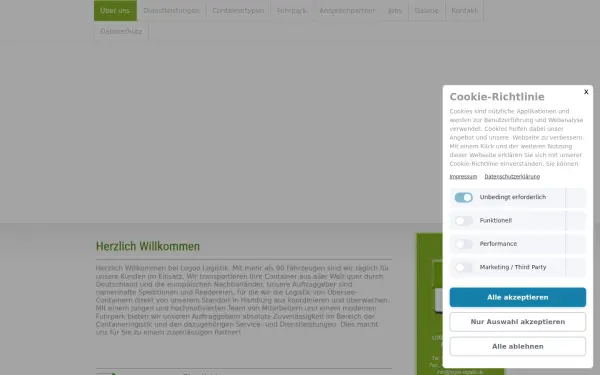Enable the Performance cookies switch
Image resolution: width=600 pixels, height=375 pixels.
click(x=463, y=244)
